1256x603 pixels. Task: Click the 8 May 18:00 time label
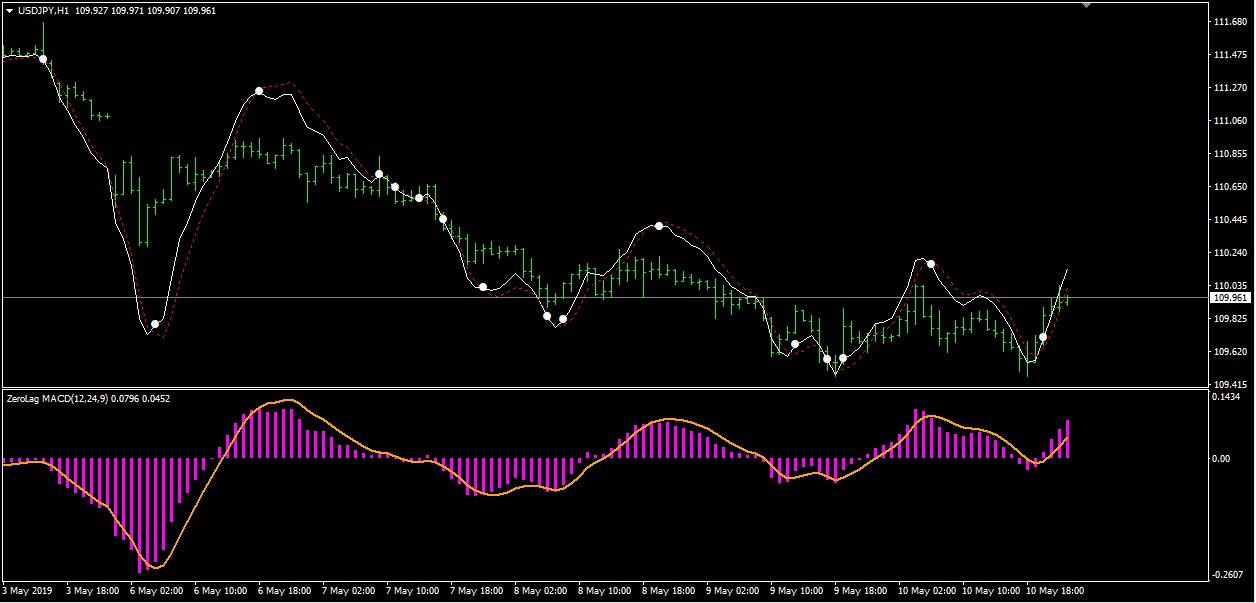(668, 591)
